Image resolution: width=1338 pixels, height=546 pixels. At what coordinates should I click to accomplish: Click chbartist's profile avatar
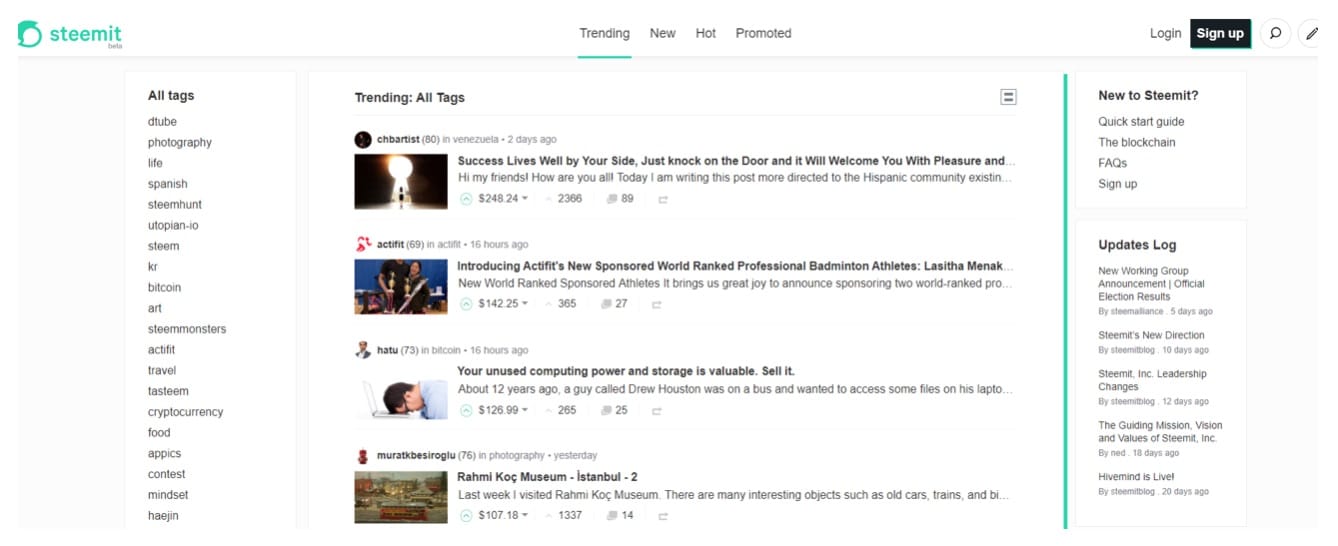[x=363, y=140]
